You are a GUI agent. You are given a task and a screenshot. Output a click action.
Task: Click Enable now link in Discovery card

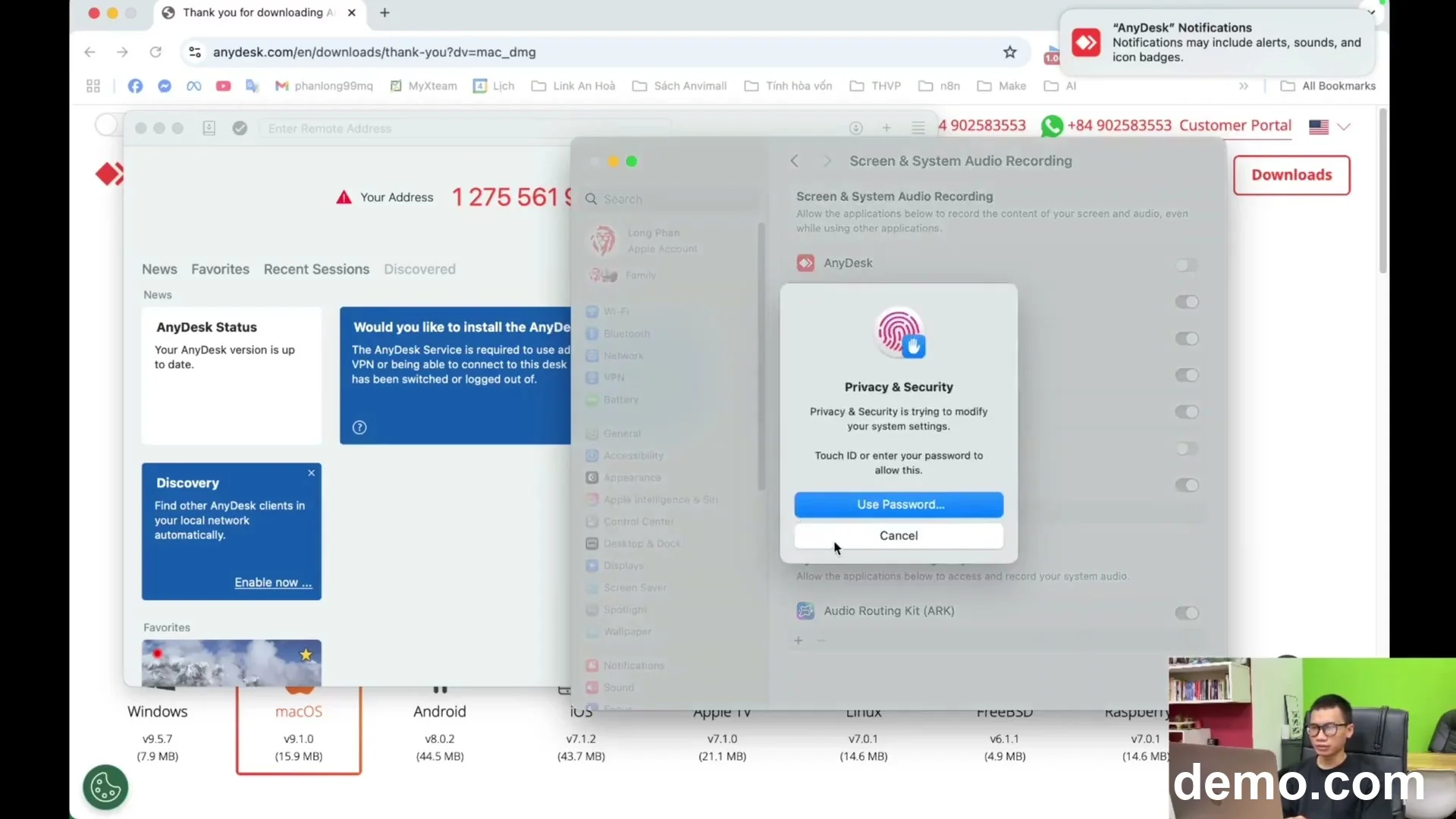[x=273, y=582]
